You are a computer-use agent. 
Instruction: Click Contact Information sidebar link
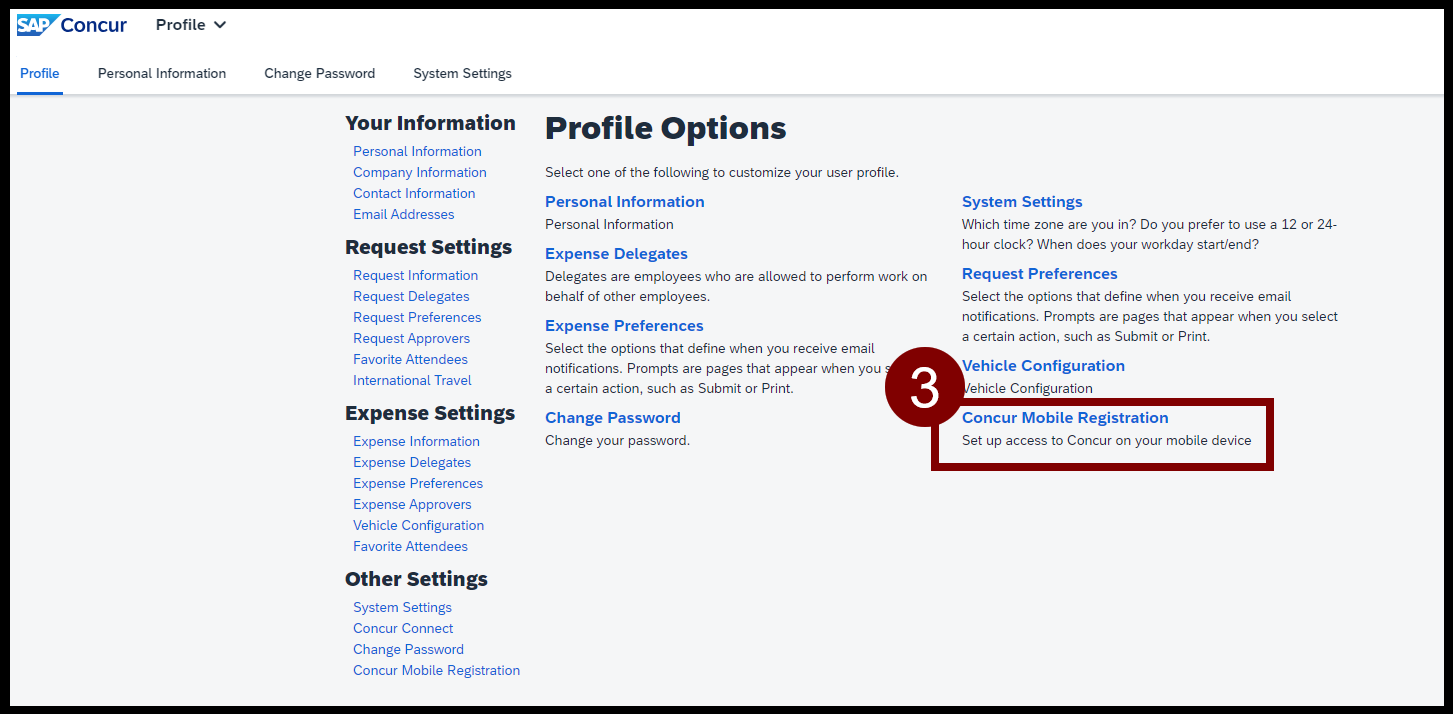(x=414, y=193)
